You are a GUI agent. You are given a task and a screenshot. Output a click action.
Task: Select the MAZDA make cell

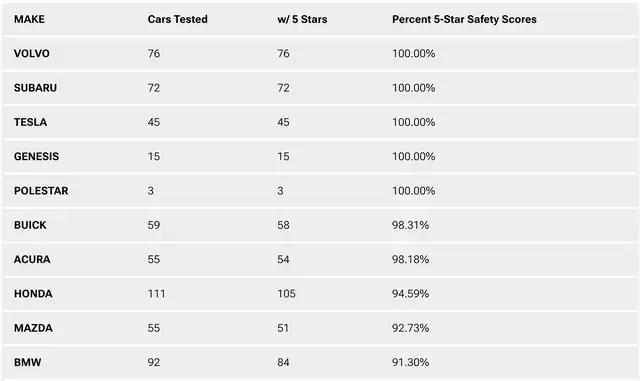(x=33, y=328)
